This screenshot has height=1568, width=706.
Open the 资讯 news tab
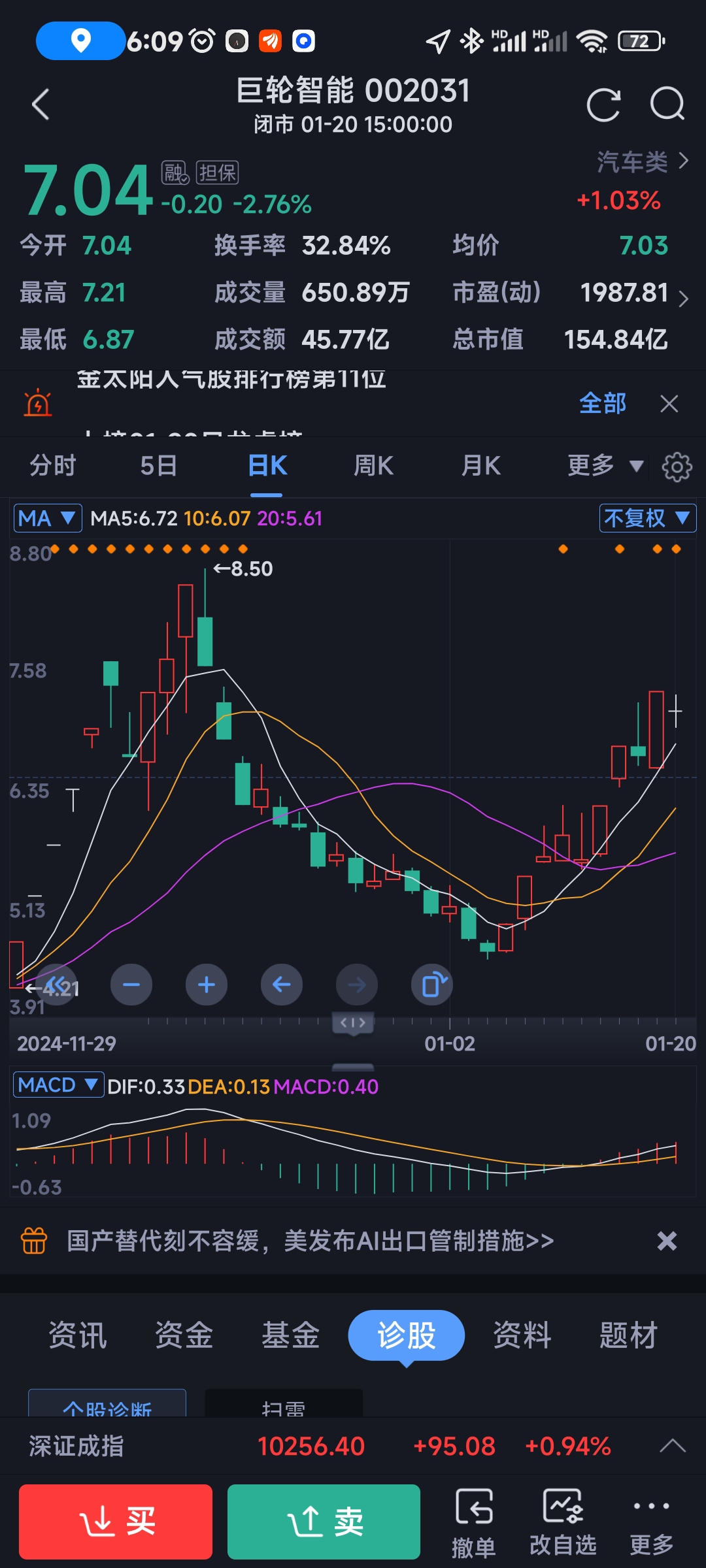(x=78, y=1335)
